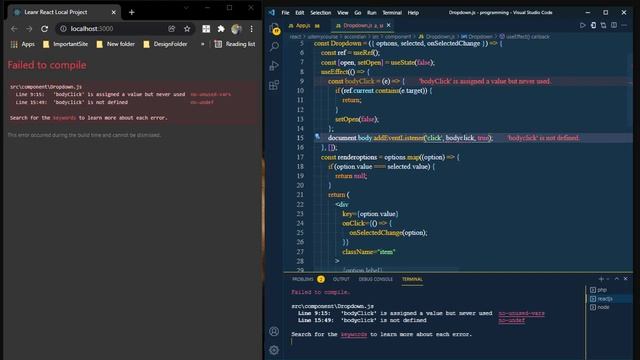The image size is (640, 360).
Task: Click the keywords link in the terminal
Action: click(x=354, y=334)
